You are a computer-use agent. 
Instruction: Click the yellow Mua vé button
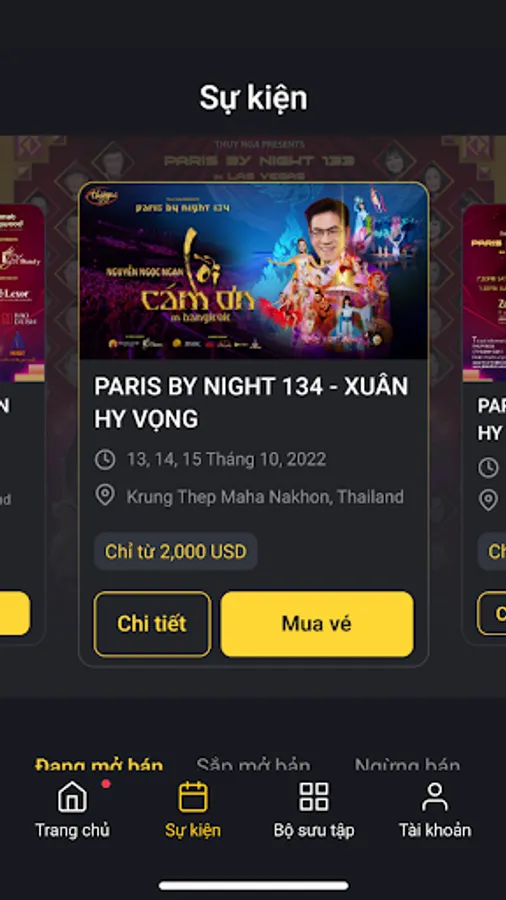317,624
